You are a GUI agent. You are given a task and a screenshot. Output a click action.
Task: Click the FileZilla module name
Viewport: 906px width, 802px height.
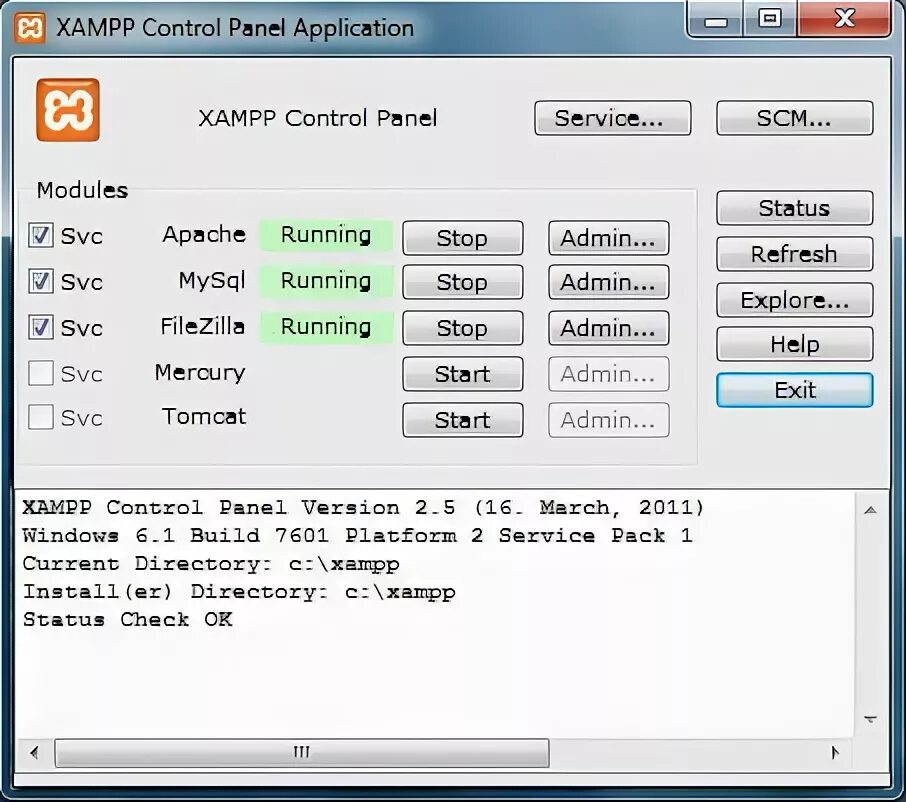coord(202,326)
